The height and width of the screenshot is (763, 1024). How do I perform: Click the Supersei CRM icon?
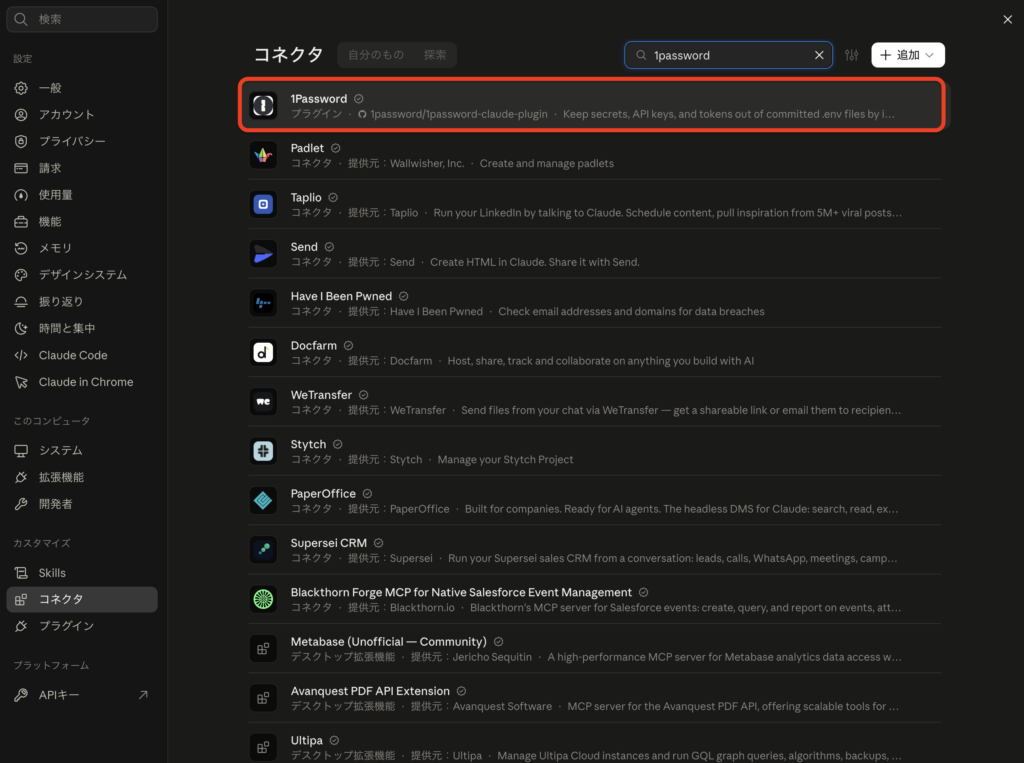[x=263, y=549]
